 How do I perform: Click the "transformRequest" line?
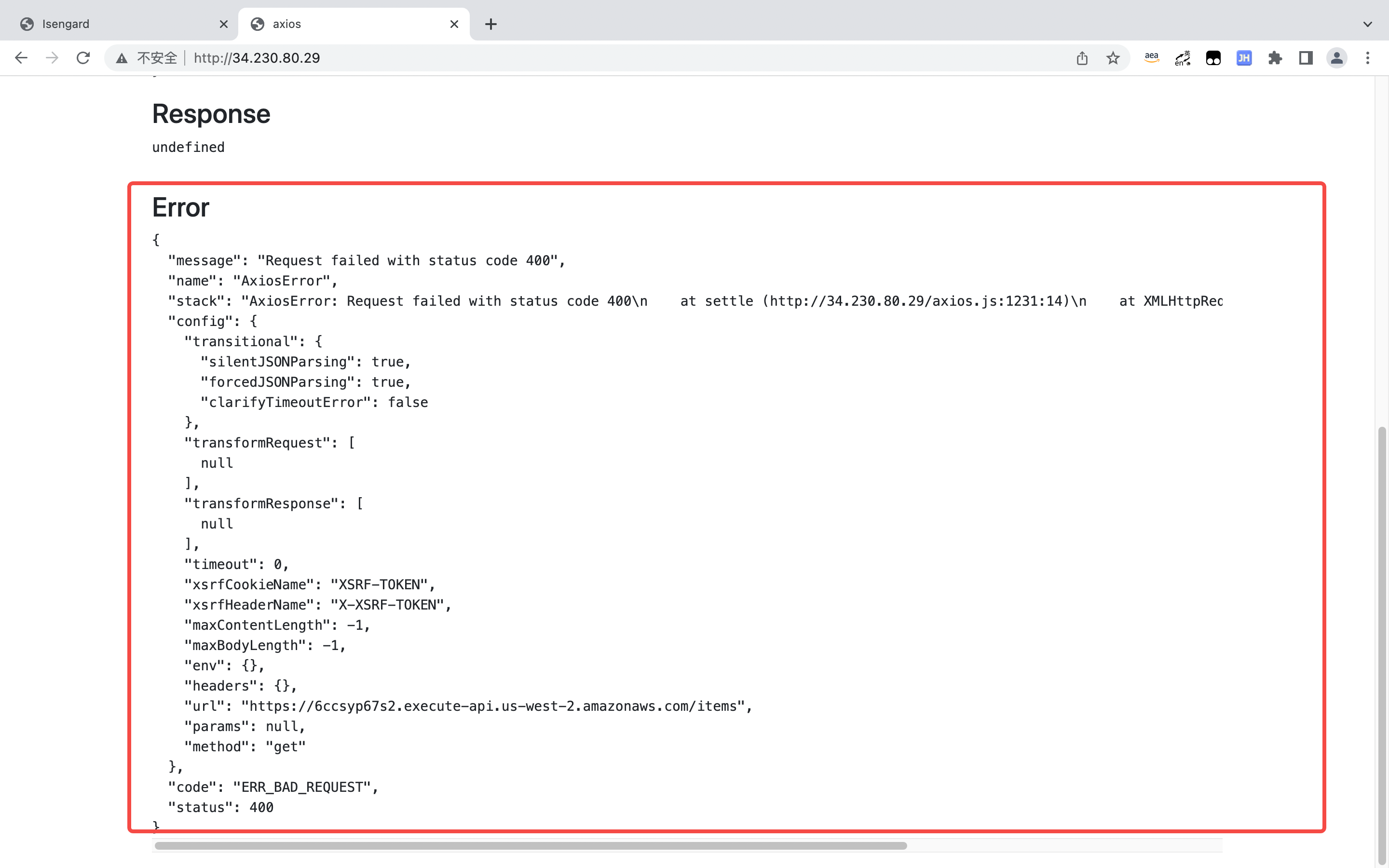pyautogui.click(x=270, y=443)
